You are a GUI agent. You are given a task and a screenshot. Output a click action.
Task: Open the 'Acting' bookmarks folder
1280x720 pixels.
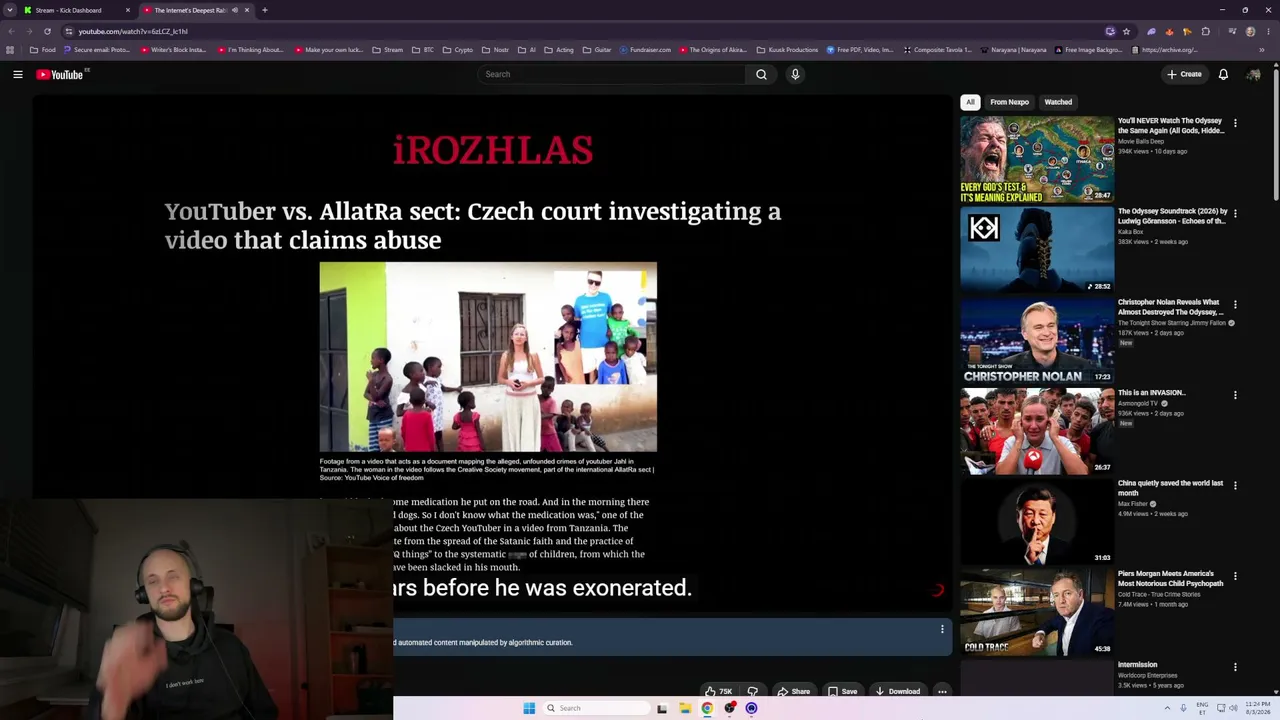(559, 50)
